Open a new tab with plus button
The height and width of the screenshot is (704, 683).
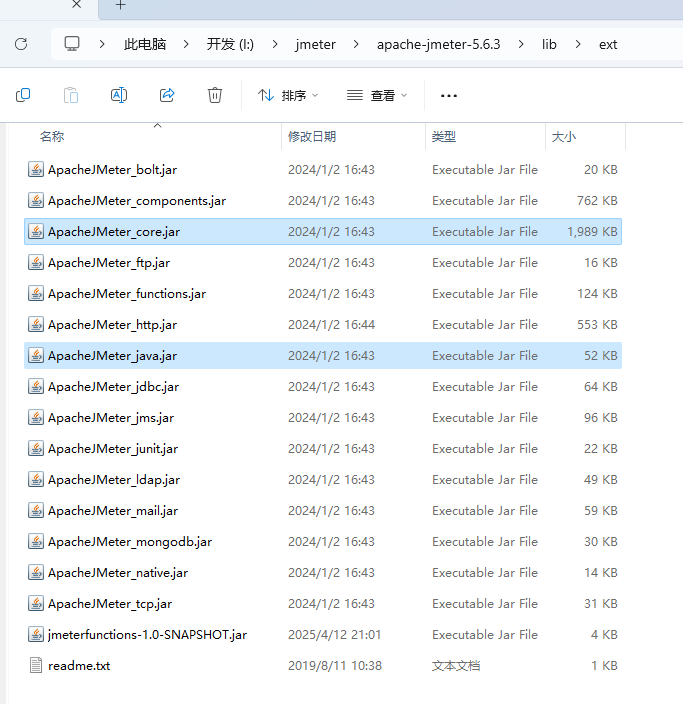pos(120,5)
